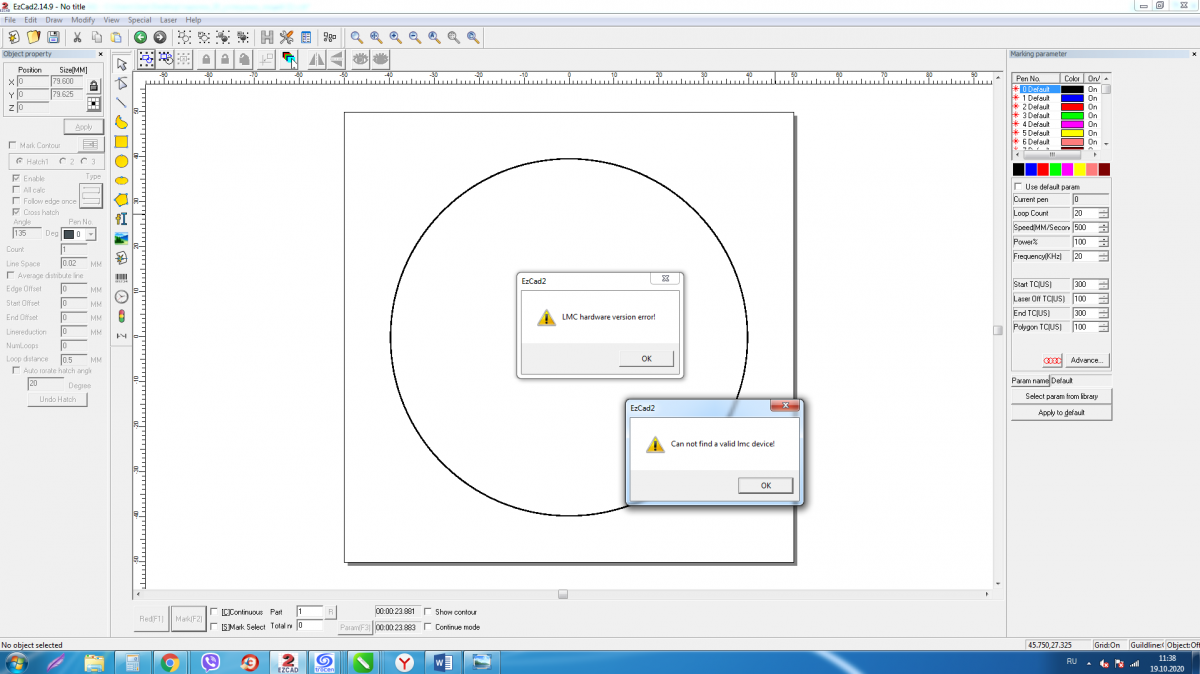Click Select param from library button
This screenshot has height=674, width=1200.
(x=1062, y=396)
